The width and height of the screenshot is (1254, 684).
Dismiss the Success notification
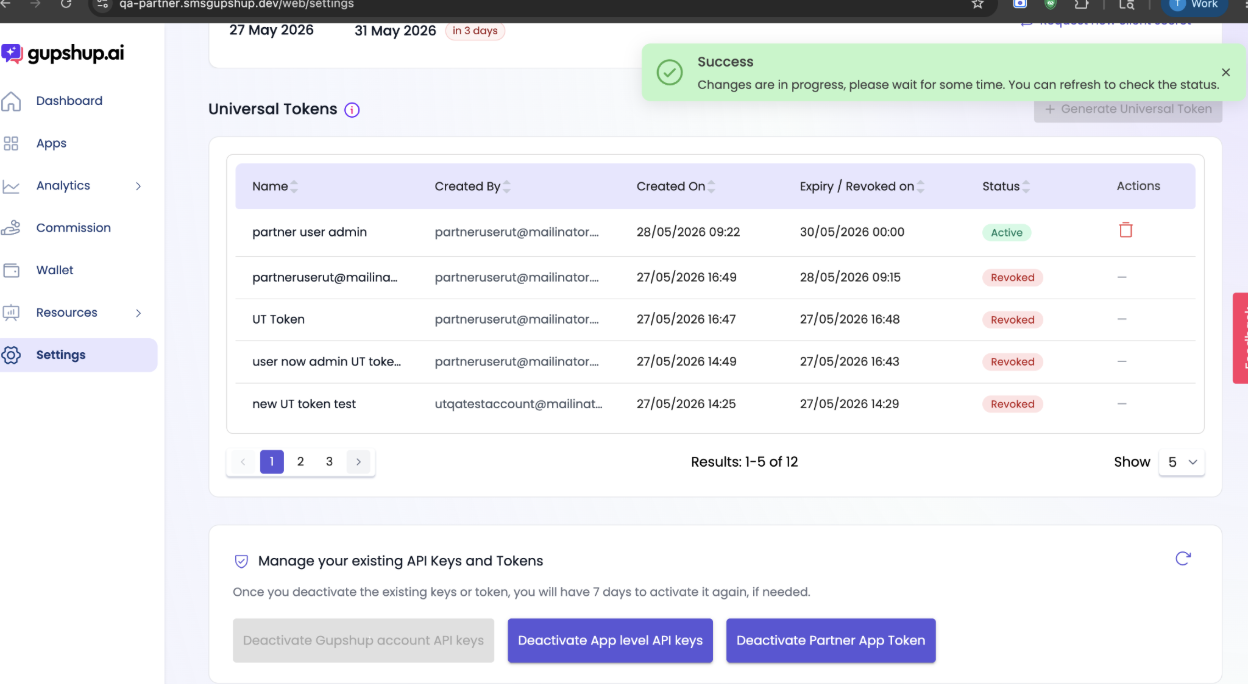[x=1226, y=72]
